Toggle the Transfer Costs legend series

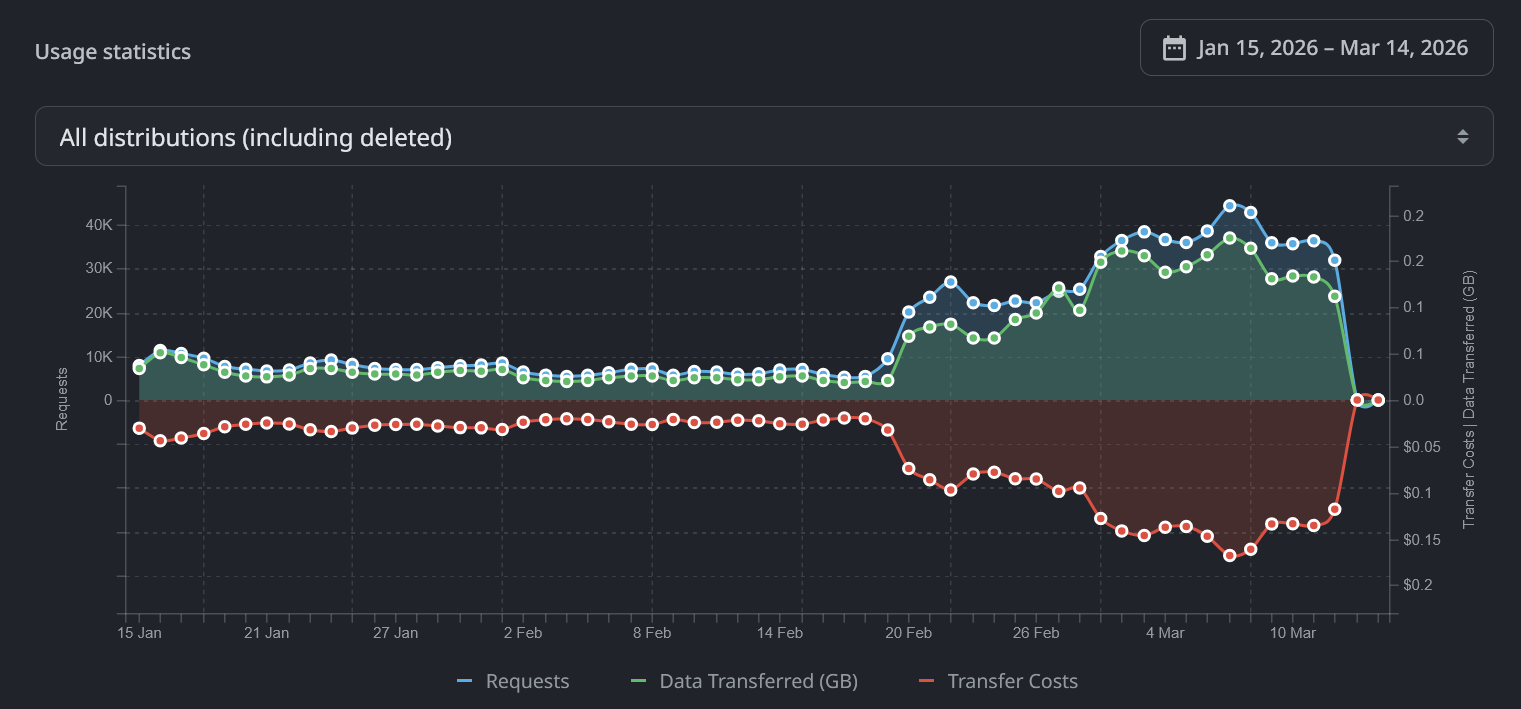1012,682
